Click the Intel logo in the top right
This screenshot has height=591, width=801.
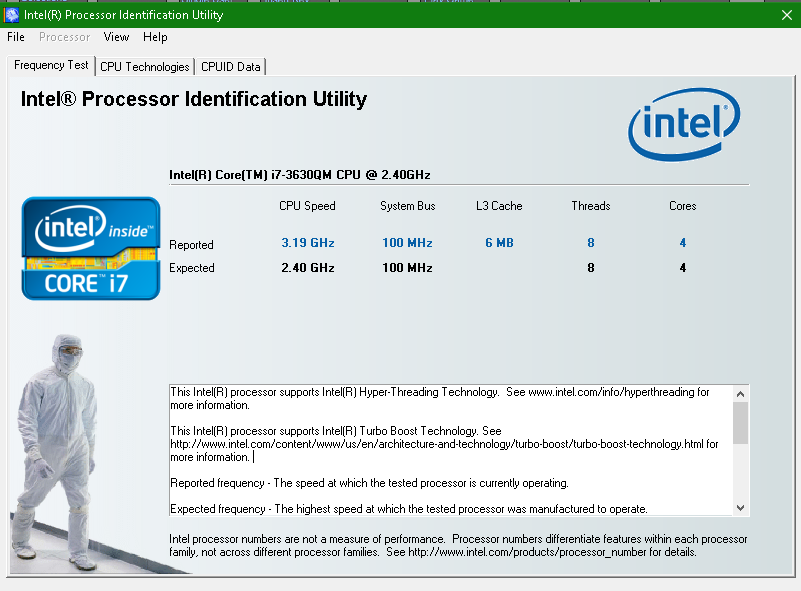684,124
